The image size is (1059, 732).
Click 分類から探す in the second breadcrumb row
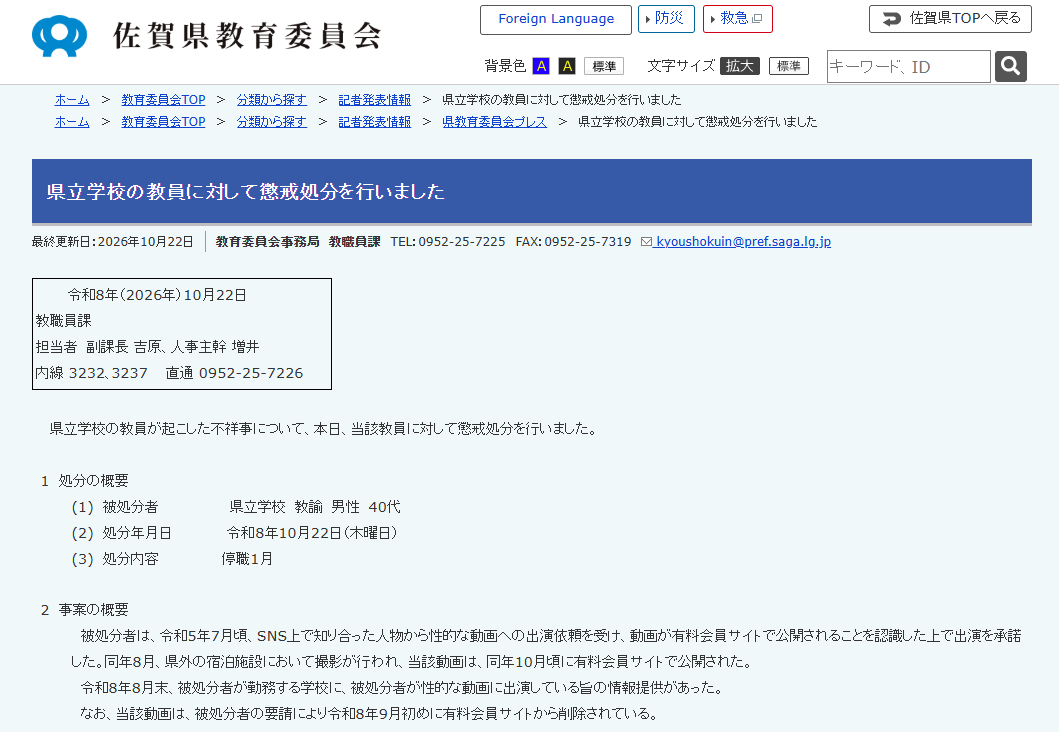point(272,122)
